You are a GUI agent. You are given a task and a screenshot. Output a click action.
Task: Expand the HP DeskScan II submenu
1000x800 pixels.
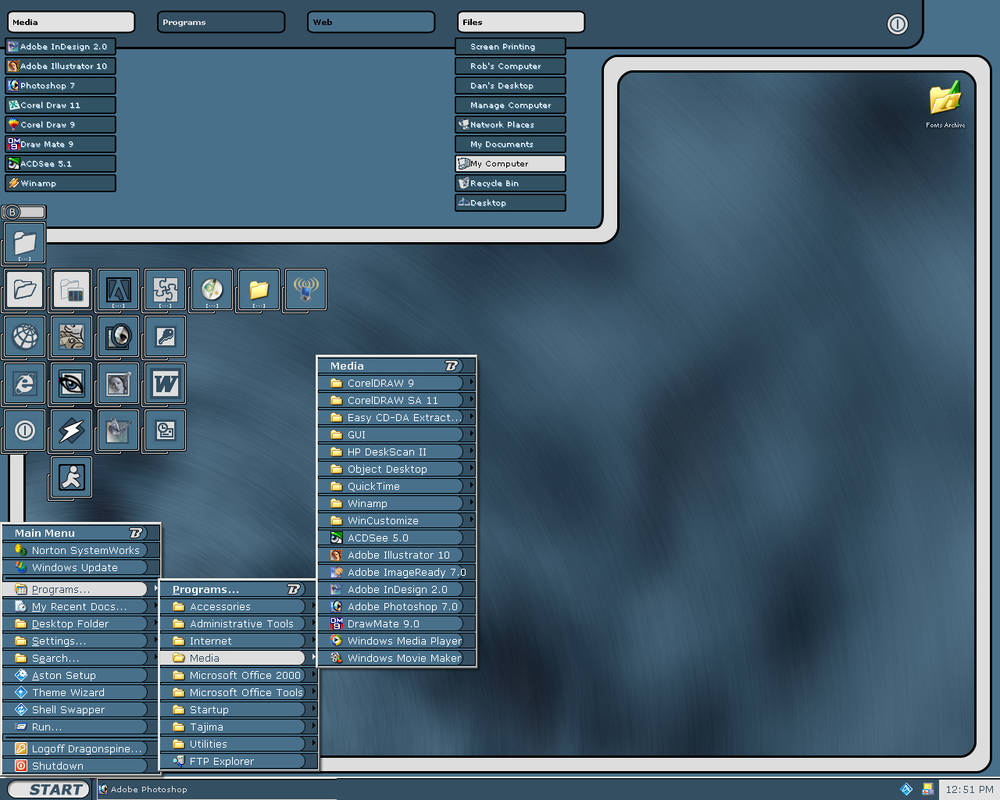[x=396, y=452]
